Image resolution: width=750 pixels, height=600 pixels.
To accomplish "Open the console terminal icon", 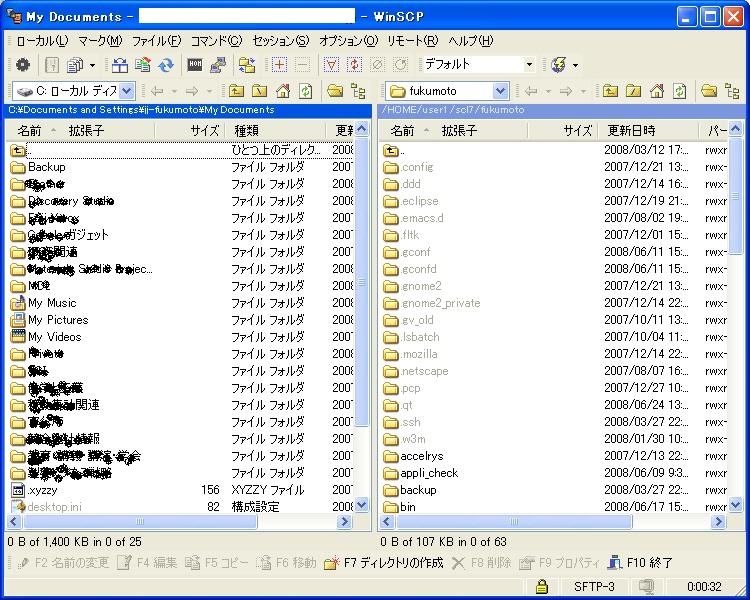I will point(195,65).
